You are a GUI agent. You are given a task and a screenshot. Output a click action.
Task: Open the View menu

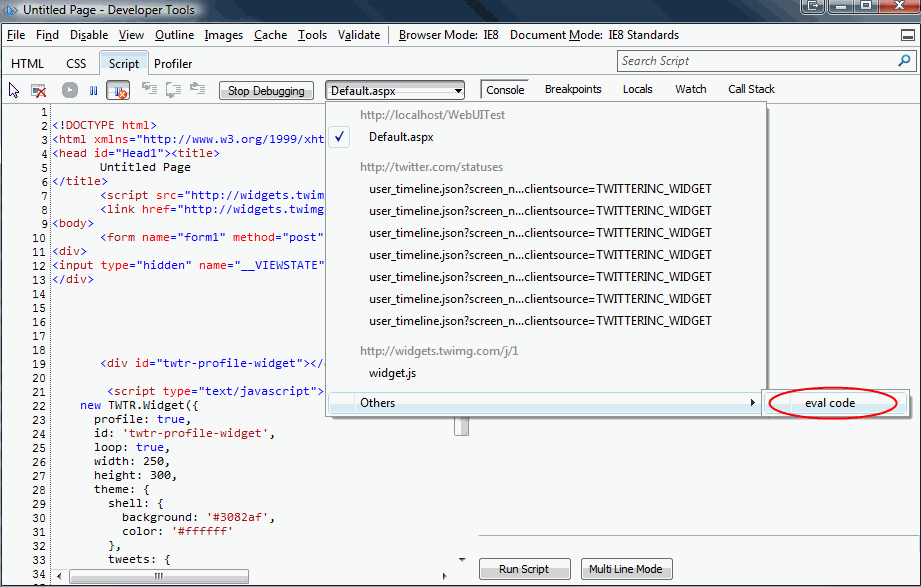click(x=131, y=35)
